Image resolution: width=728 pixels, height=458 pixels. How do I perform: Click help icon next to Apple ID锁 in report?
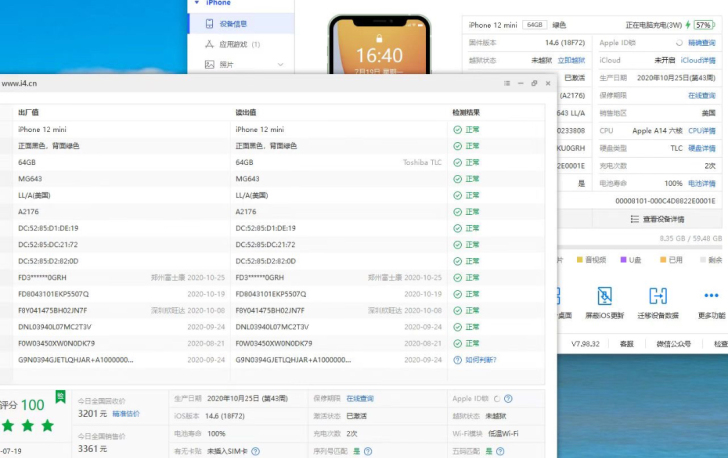click(508, 399)
